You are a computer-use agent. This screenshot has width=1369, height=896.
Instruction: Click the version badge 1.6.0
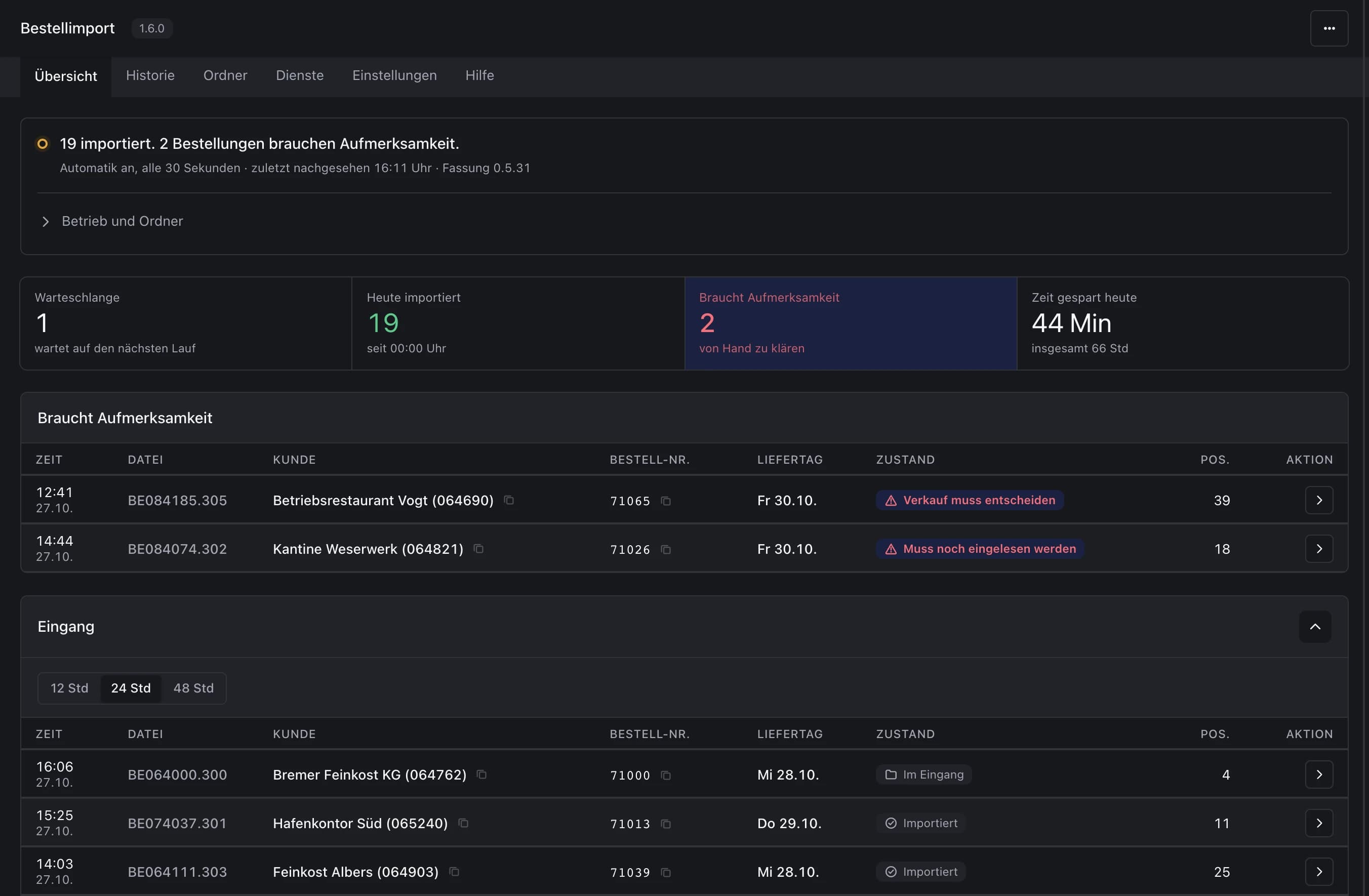pyautogui.click(x=152, y=28)
